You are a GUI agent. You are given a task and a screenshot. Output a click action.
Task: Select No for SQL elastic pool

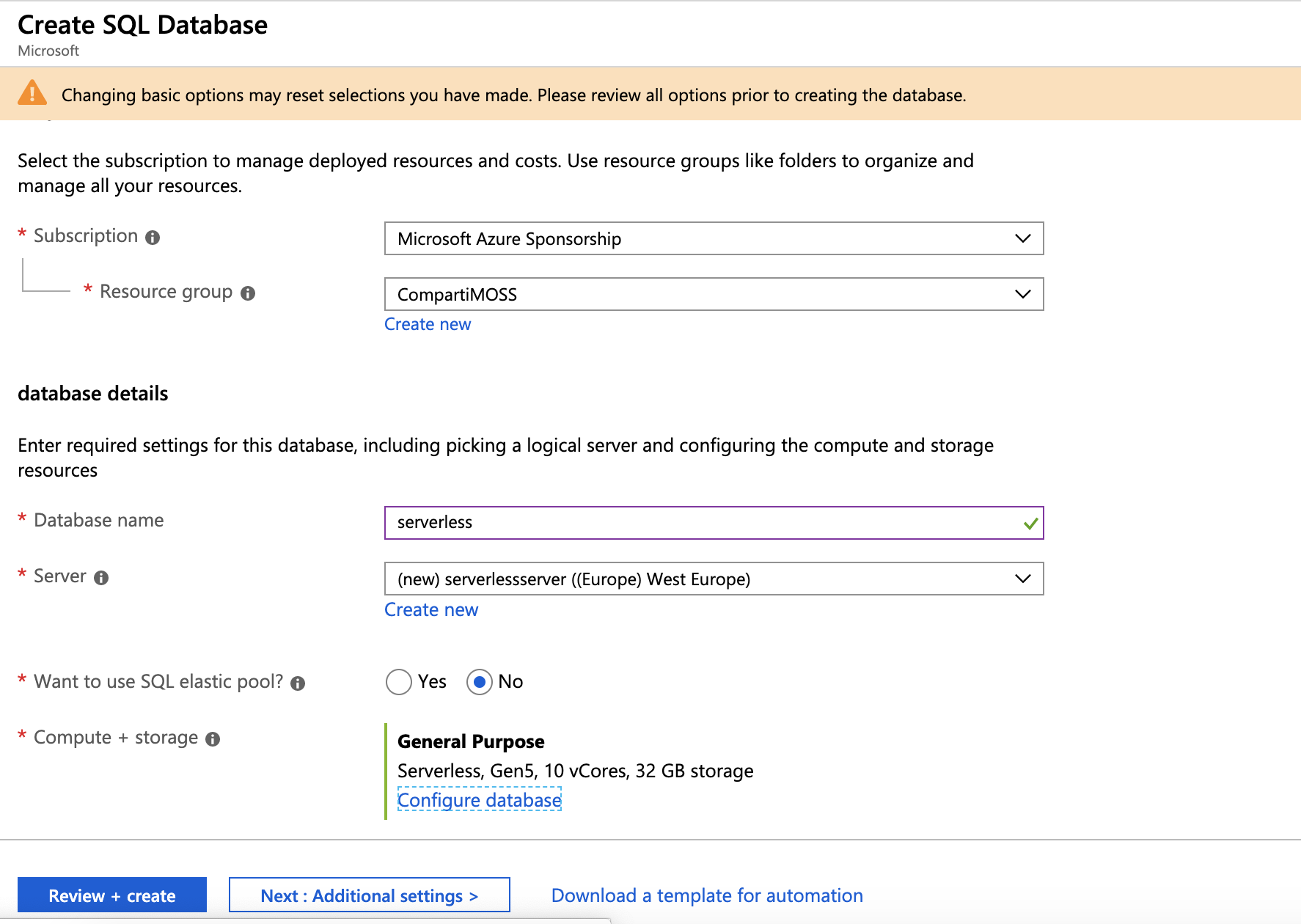click(479, 682)
